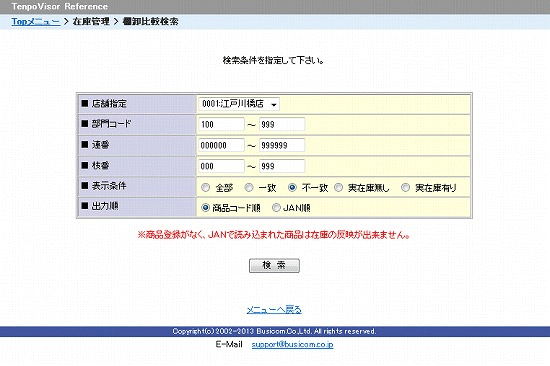This screenshot has height=366, width=550.
Task: Choose JAN順 output order
Action: coord(276,208)
